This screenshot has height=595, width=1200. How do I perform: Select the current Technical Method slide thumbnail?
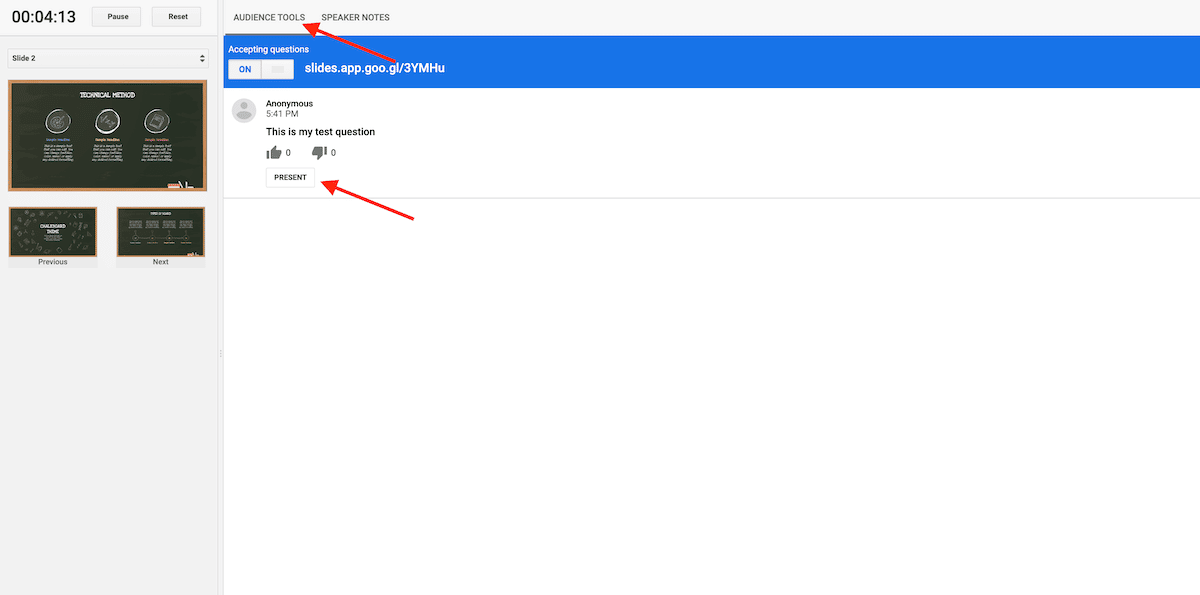pyautogui.click(x=108, y=135)
